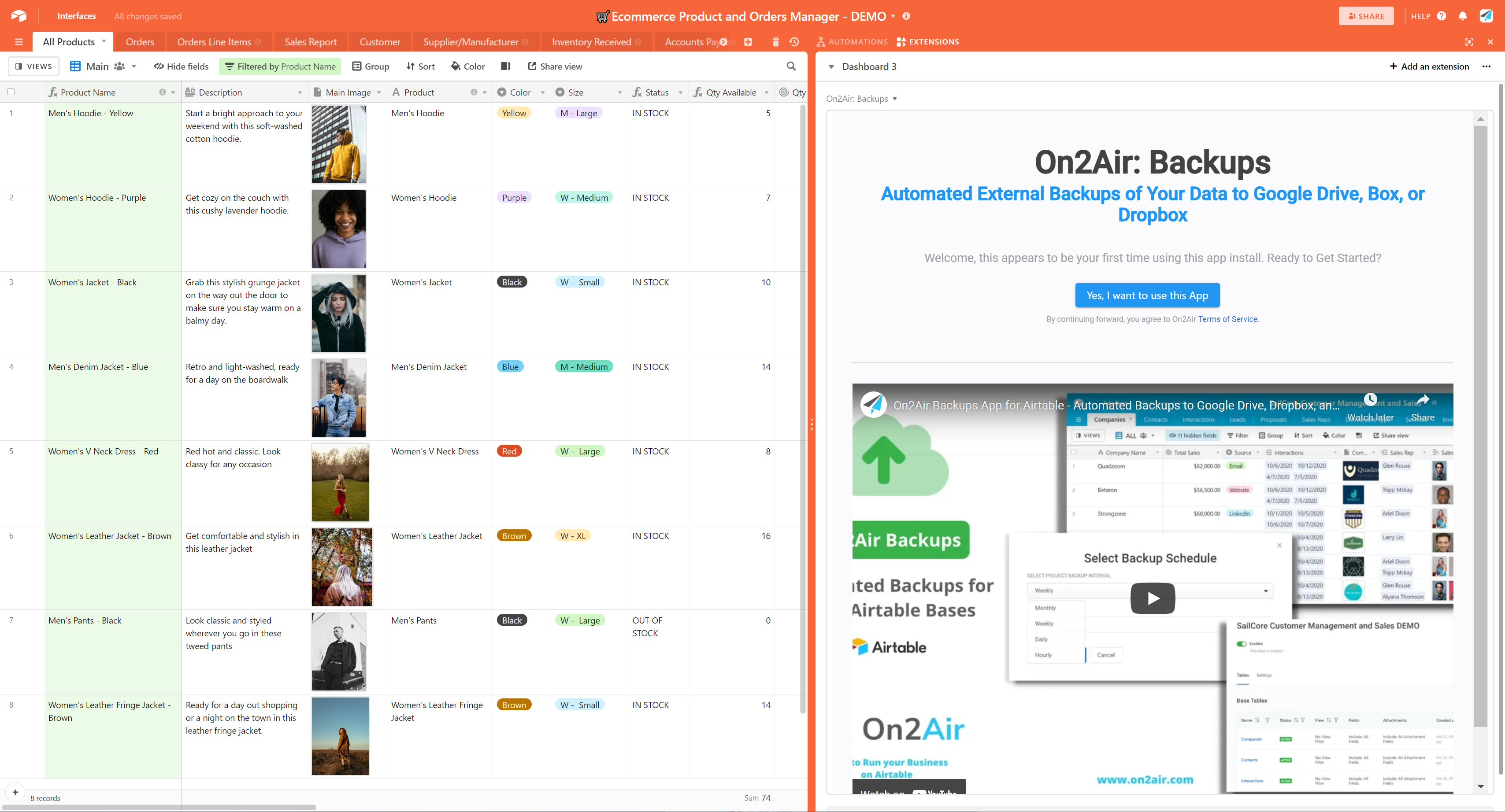
Task: Select all records with the header checkbox
Action: coord(11,92)
